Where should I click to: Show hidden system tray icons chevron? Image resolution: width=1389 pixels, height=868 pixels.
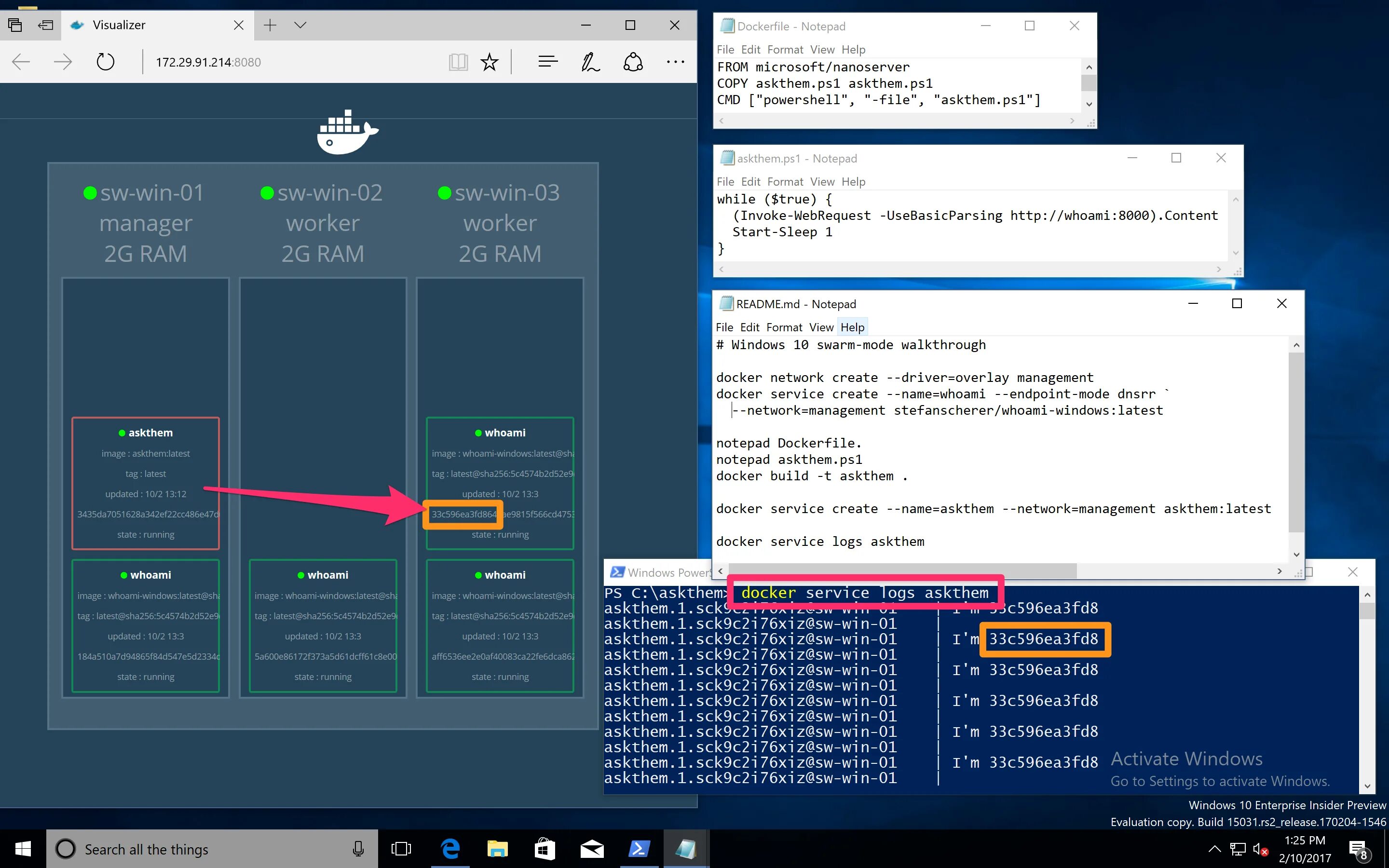[x=1214, y=849]
